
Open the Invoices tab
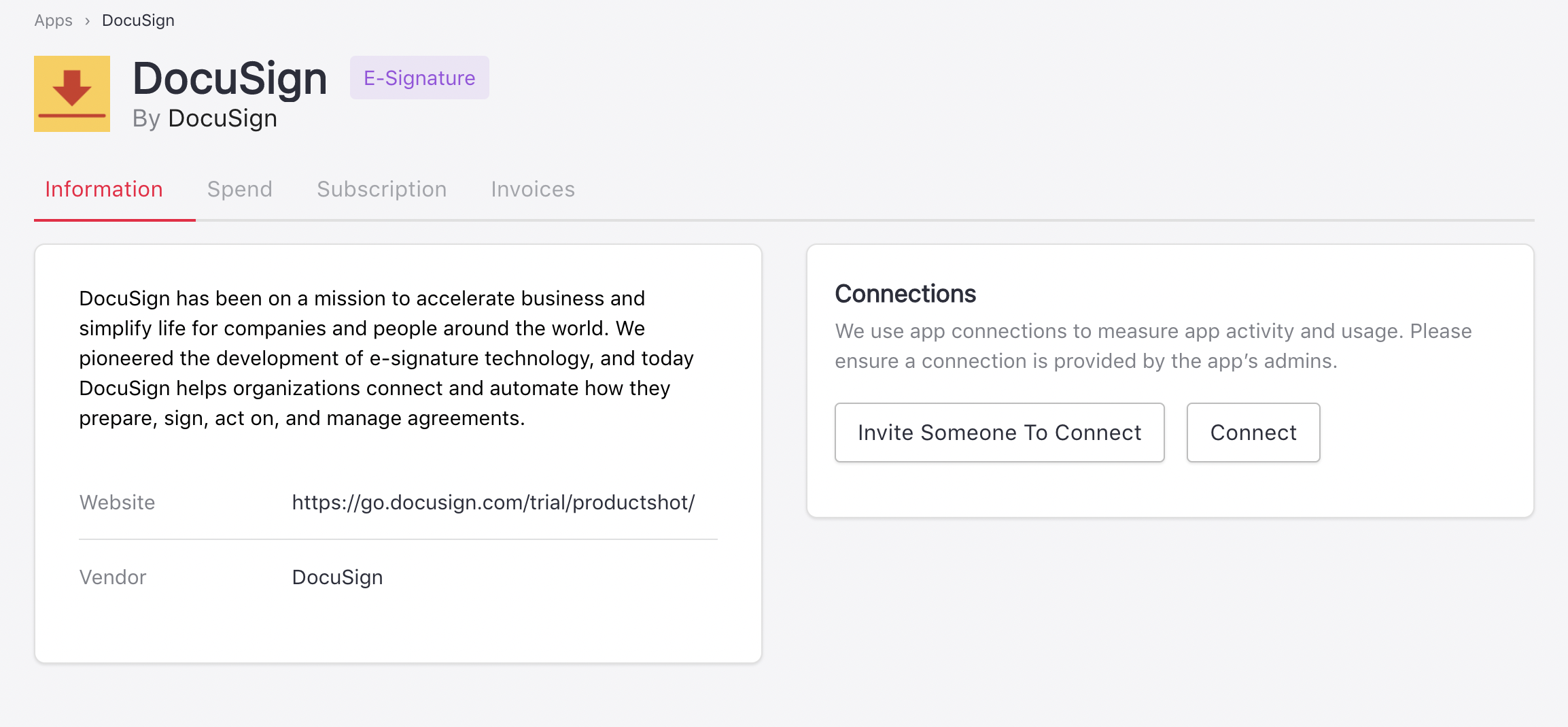coord(533,189)
